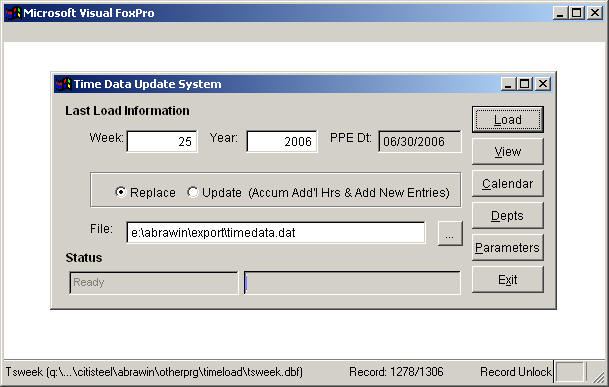Close the Time Data Update System window

[543, 84]
